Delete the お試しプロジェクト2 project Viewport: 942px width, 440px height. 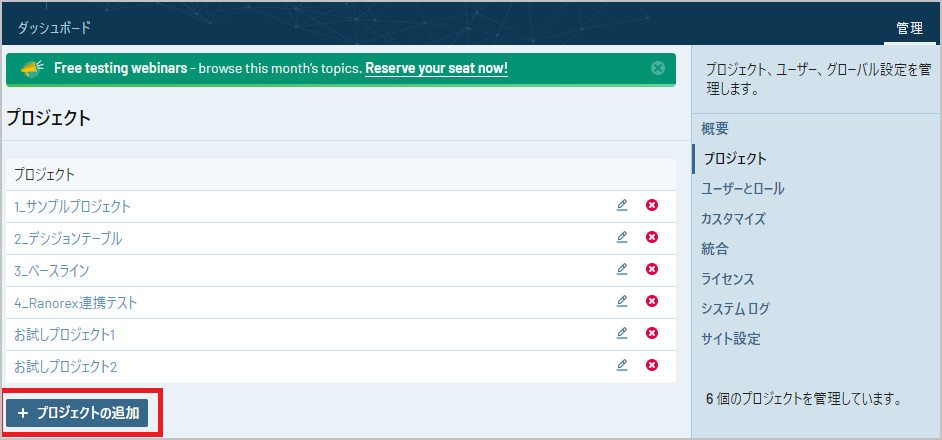652,365
